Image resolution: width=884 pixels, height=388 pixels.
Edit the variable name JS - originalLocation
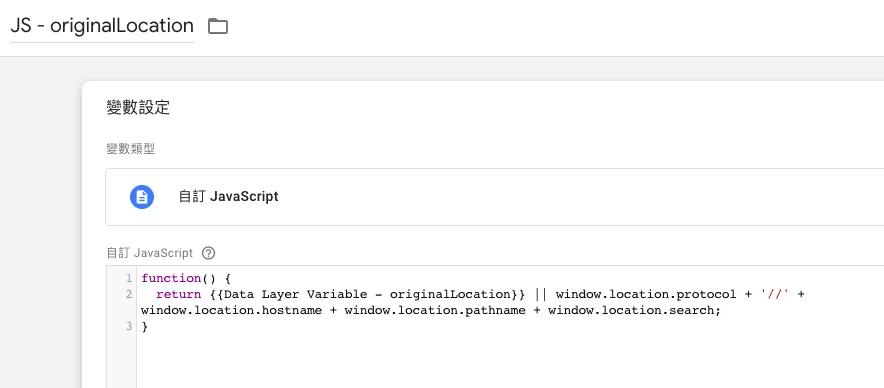click(x=102, y=26)
